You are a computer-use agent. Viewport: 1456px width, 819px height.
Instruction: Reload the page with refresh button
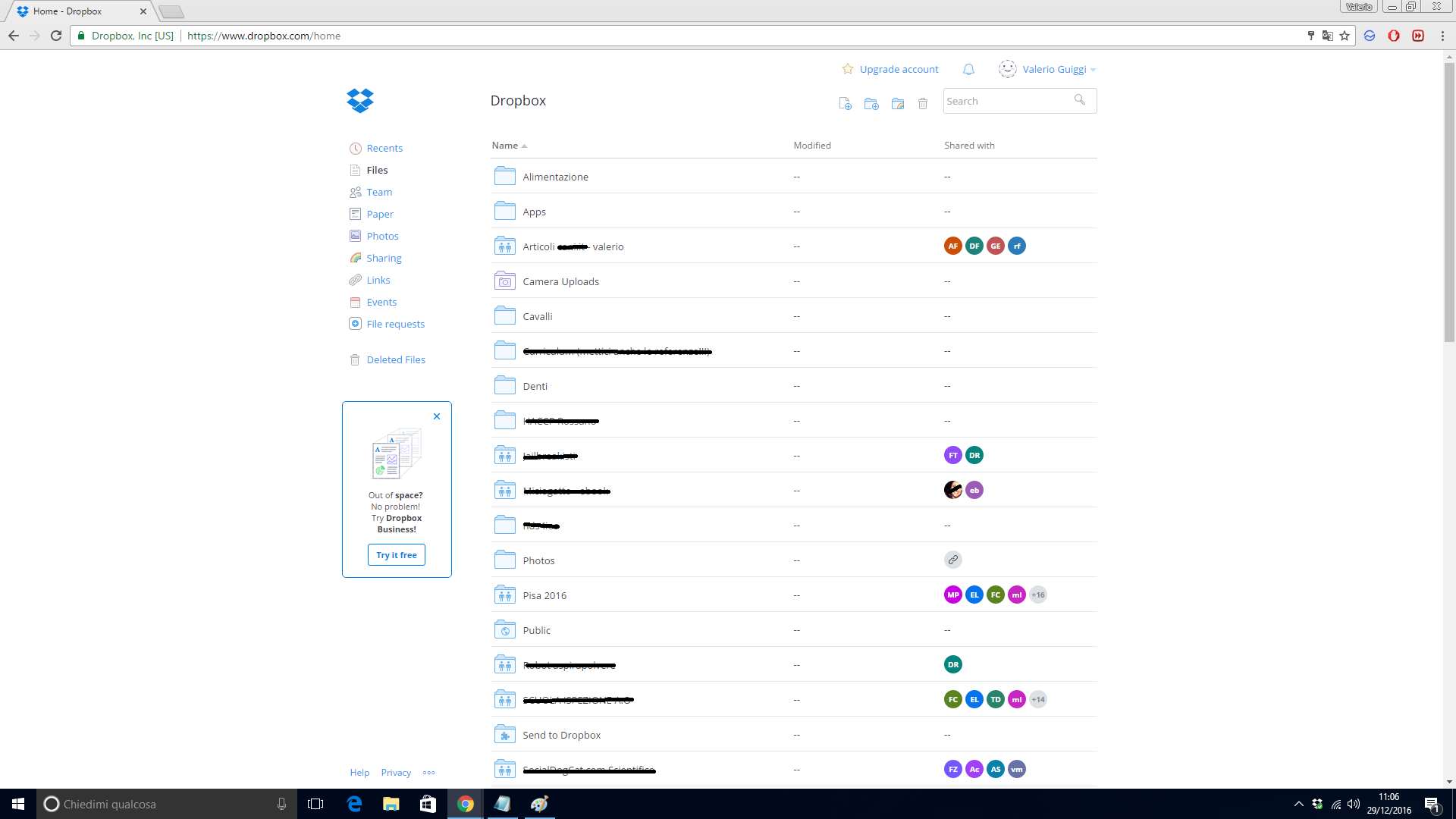[x=56, y=36]
